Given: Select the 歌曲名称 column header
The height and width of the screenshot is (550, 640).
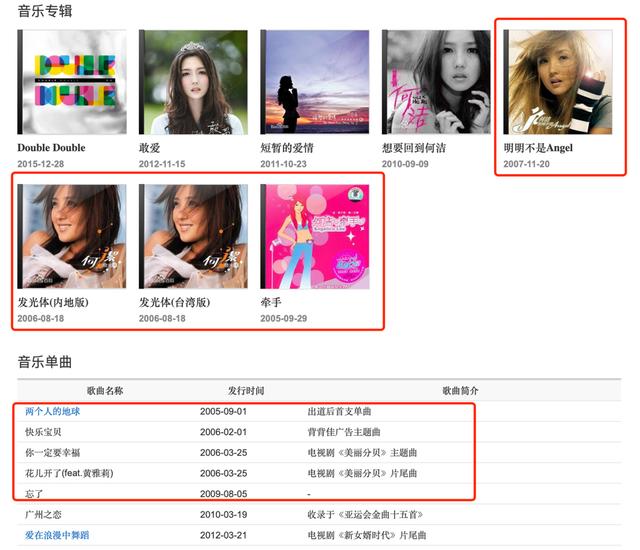Looking at the screenshot, I should coord(105,390).
